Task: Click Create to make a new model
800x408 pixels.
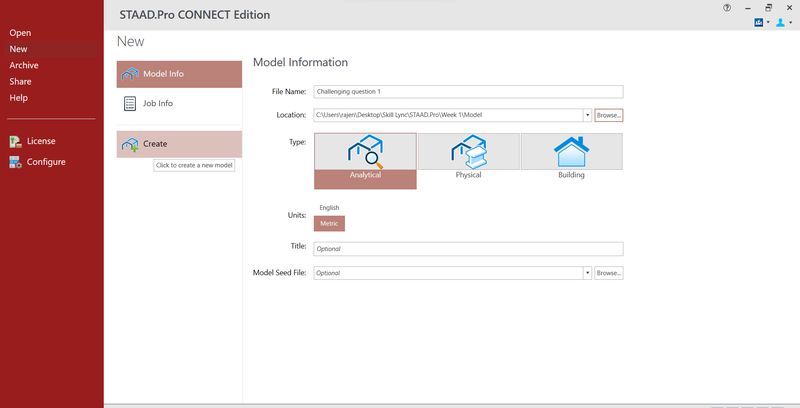Action: [x=179, y=144]
